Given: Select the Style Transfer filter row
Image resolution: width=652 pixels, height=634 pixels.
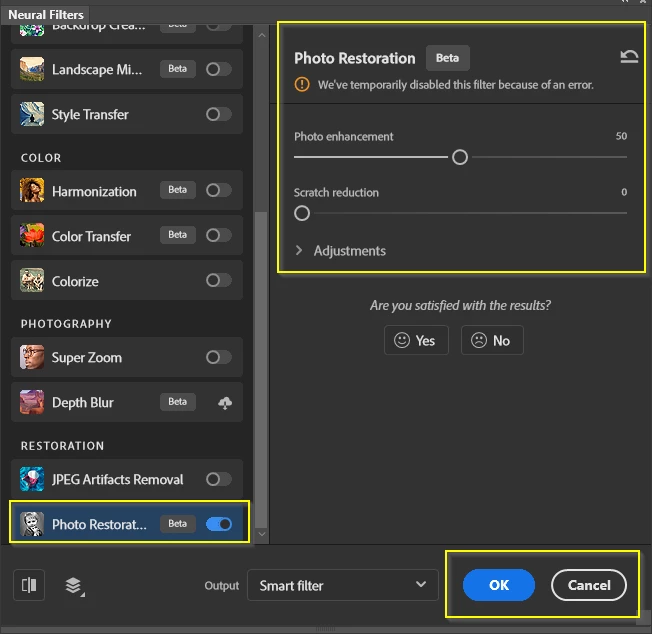Looking at the screenshot, I should 127,114.
